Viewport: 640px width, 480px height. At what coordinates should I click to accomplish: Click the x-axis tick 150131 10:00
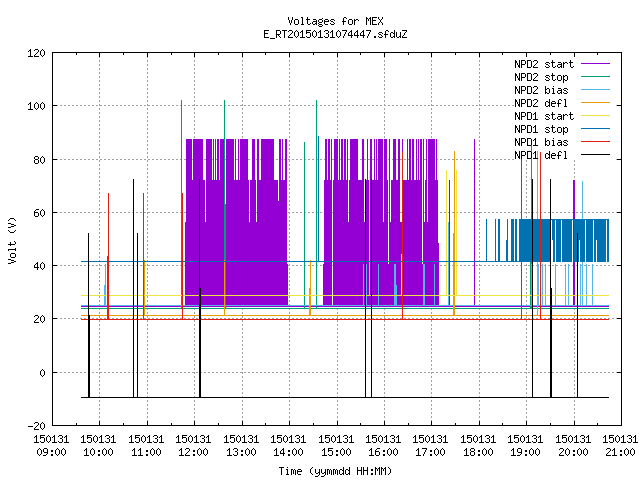pyautogui.click(x=98, y=446)
